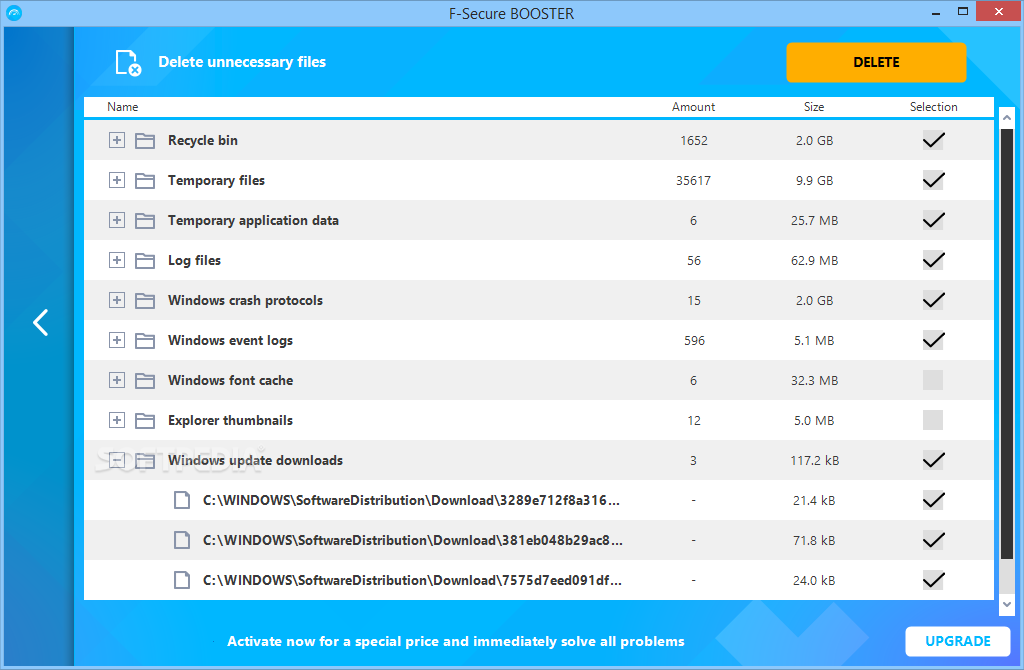Screen dimensions: 1024x670
Task: Deselect the Log files checkbox
Action: (x=933, y=260)
